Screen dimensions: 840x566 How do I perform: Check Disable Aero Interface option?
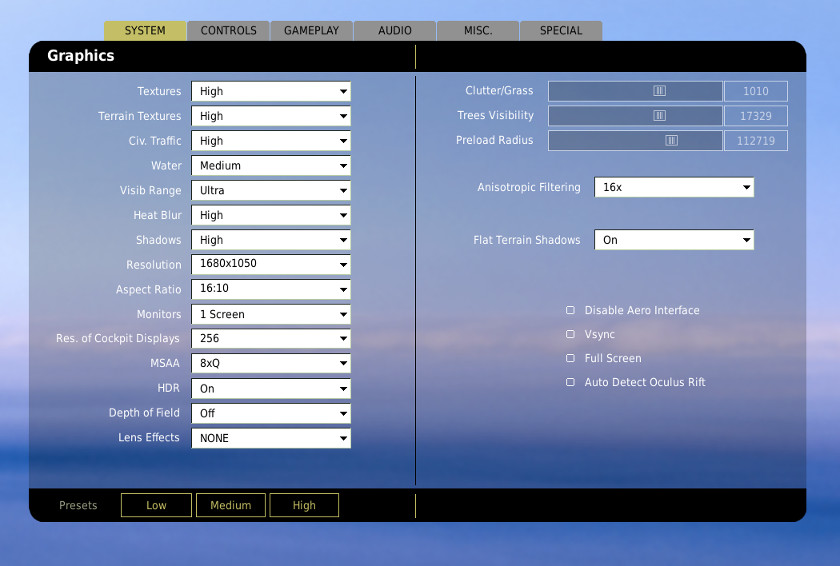coord(571,310)
